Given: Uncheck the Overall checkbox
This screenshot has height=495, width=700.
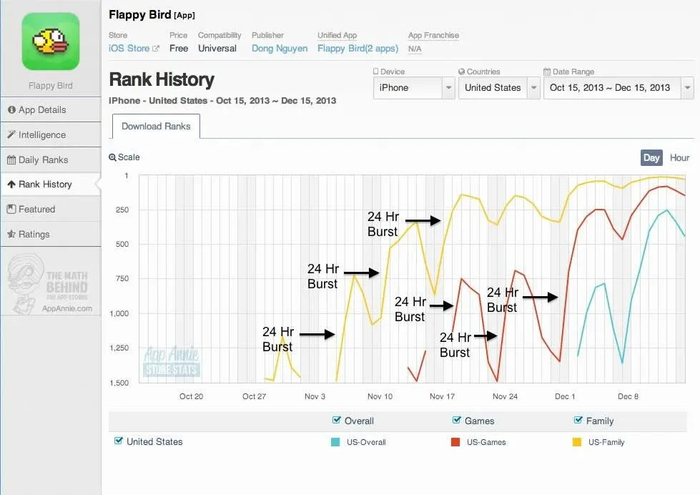Looking at the screenshot, I should tap(335, 421).
